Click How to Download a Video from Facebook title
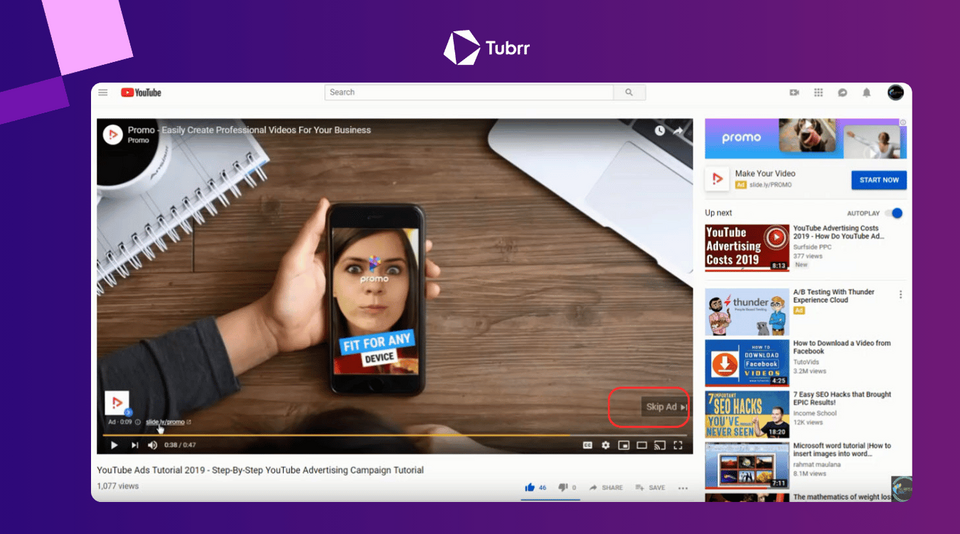The height and width of the screenshot is (534, 960). click(x=842, y=347)
